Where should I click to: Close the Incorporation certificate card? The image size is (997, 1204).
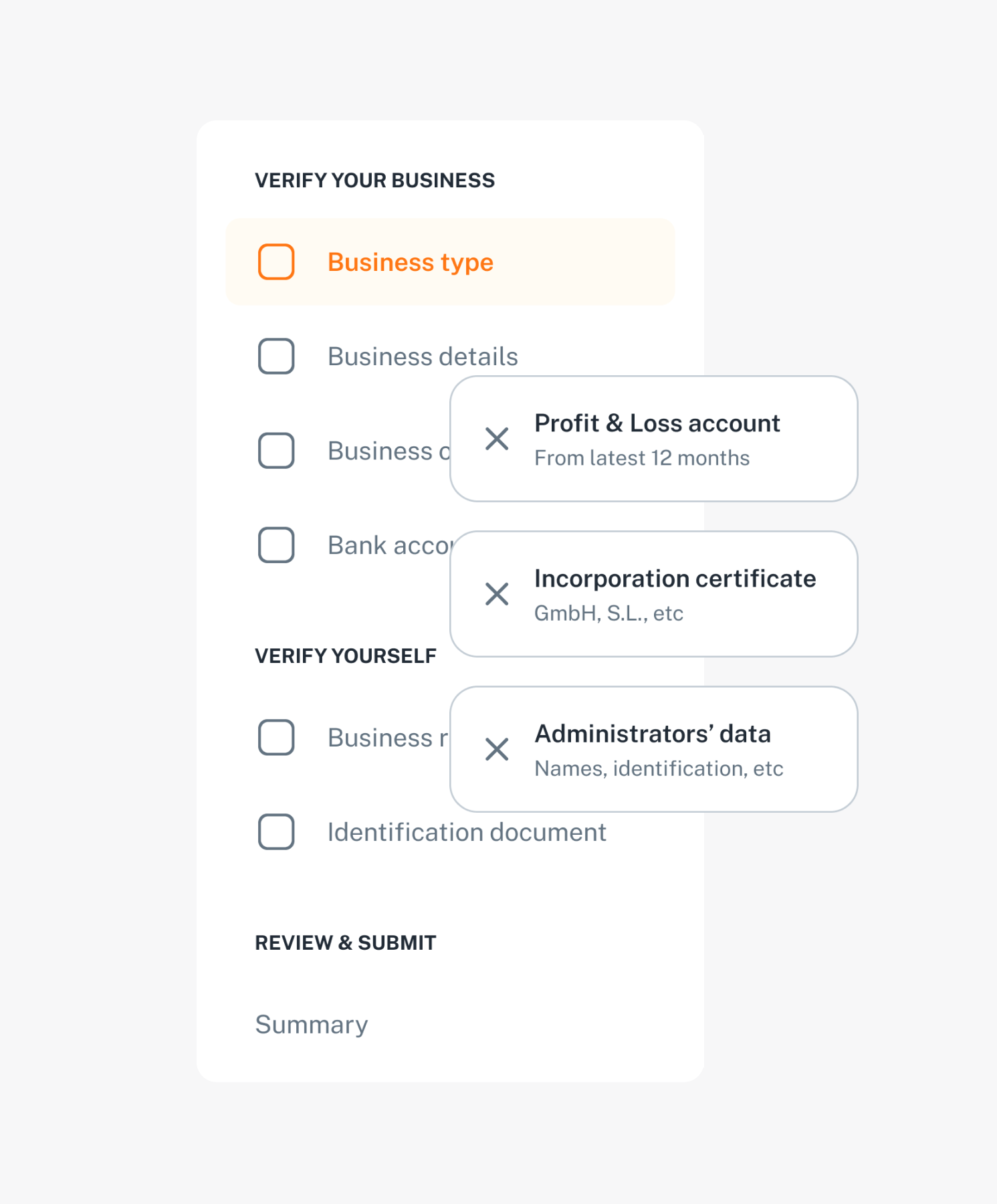pos(497,594)
